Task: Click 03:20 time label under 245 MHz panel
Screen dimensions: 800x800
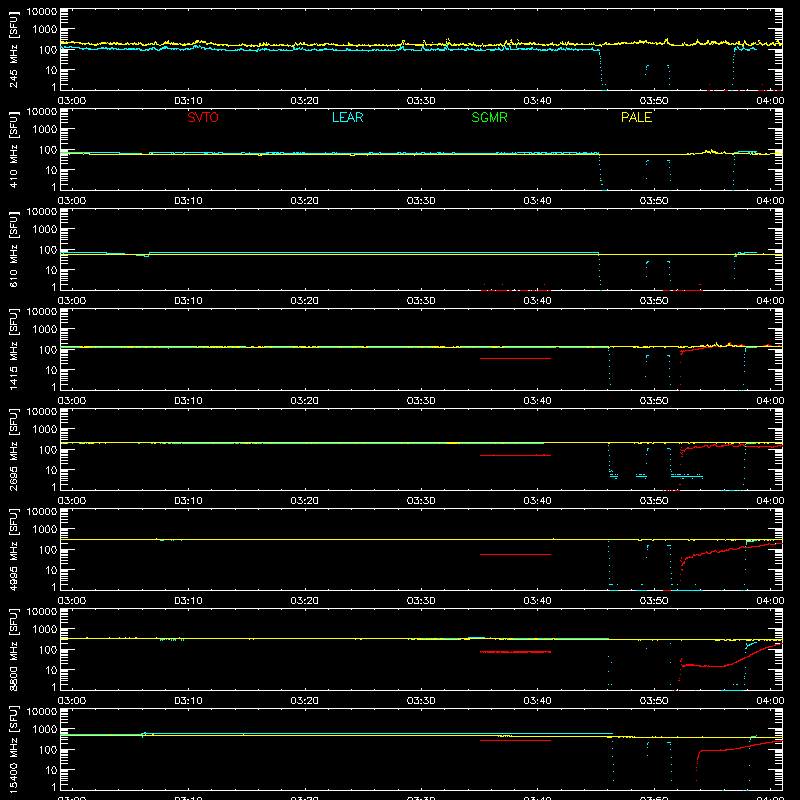Action: [x=305, y=101]
